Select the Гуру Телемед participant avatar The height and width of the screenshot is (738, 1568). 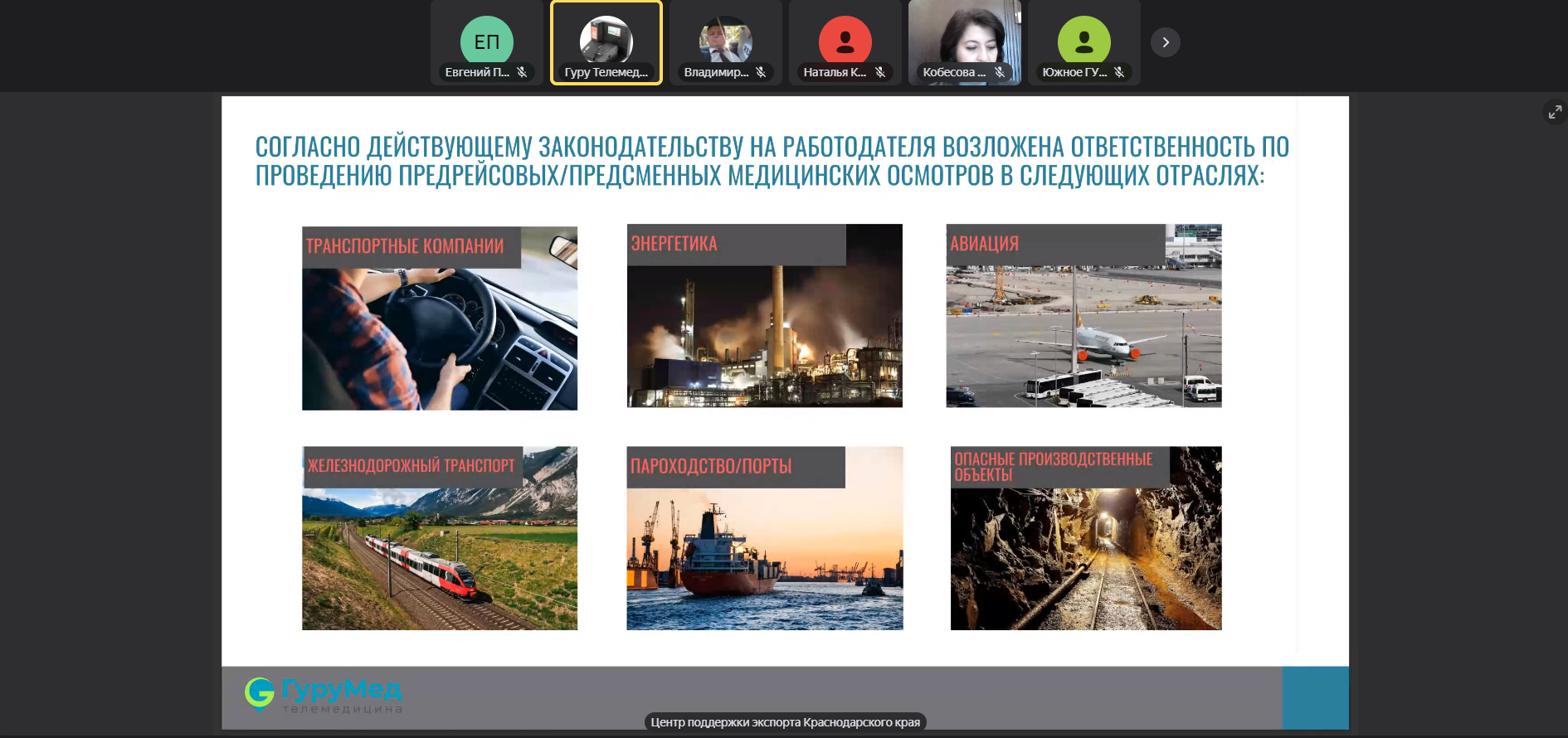pos(606,40)
